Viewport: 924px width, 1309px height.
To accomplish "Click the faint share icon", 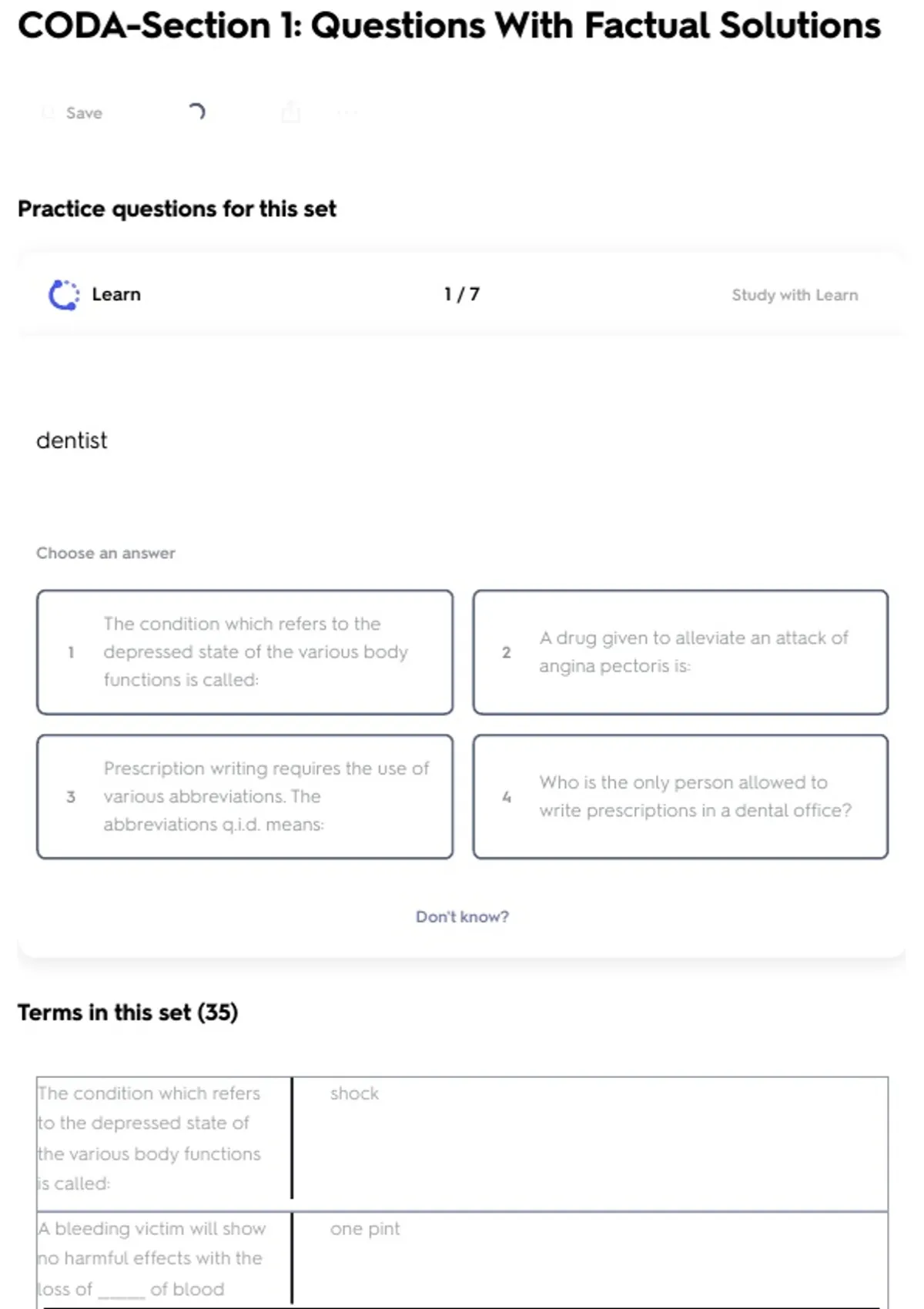I will pyautogui.click(x=290, y=112).
